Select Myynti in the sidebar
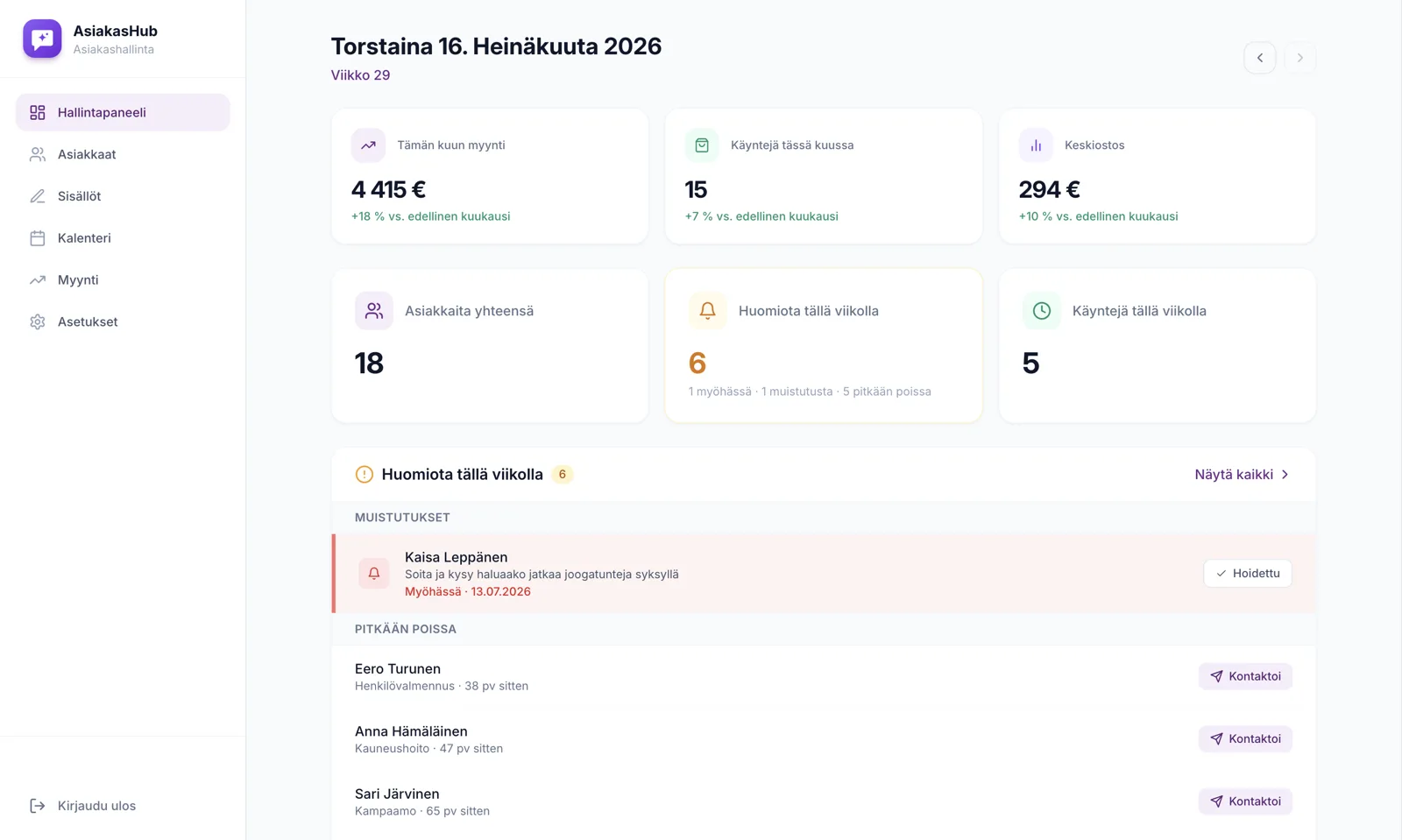 click(123, 280)
